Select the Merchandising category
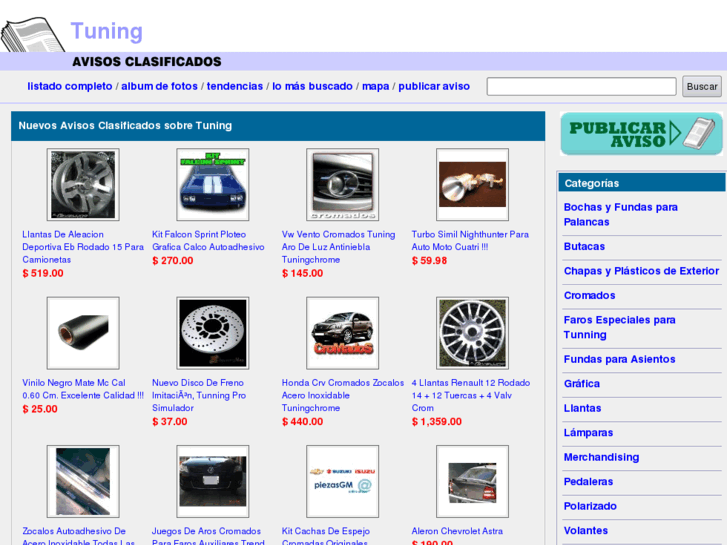The image size is (727, 545). pyautogui.click(x=601, y=457)
